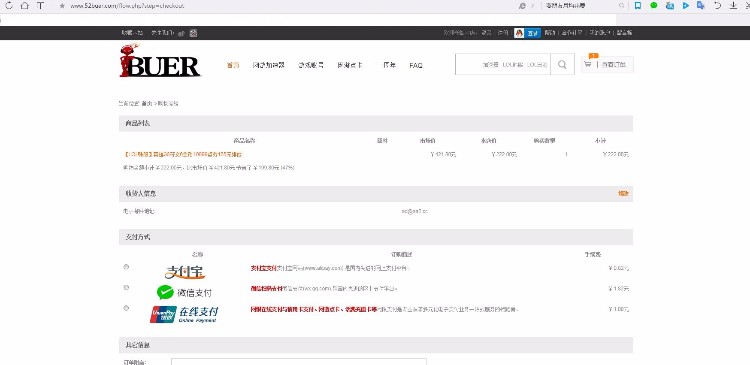Click the QR code icon in top bar
Image resolution: width=750 pixels, height=365 pixels.
(x=193, y=33)
